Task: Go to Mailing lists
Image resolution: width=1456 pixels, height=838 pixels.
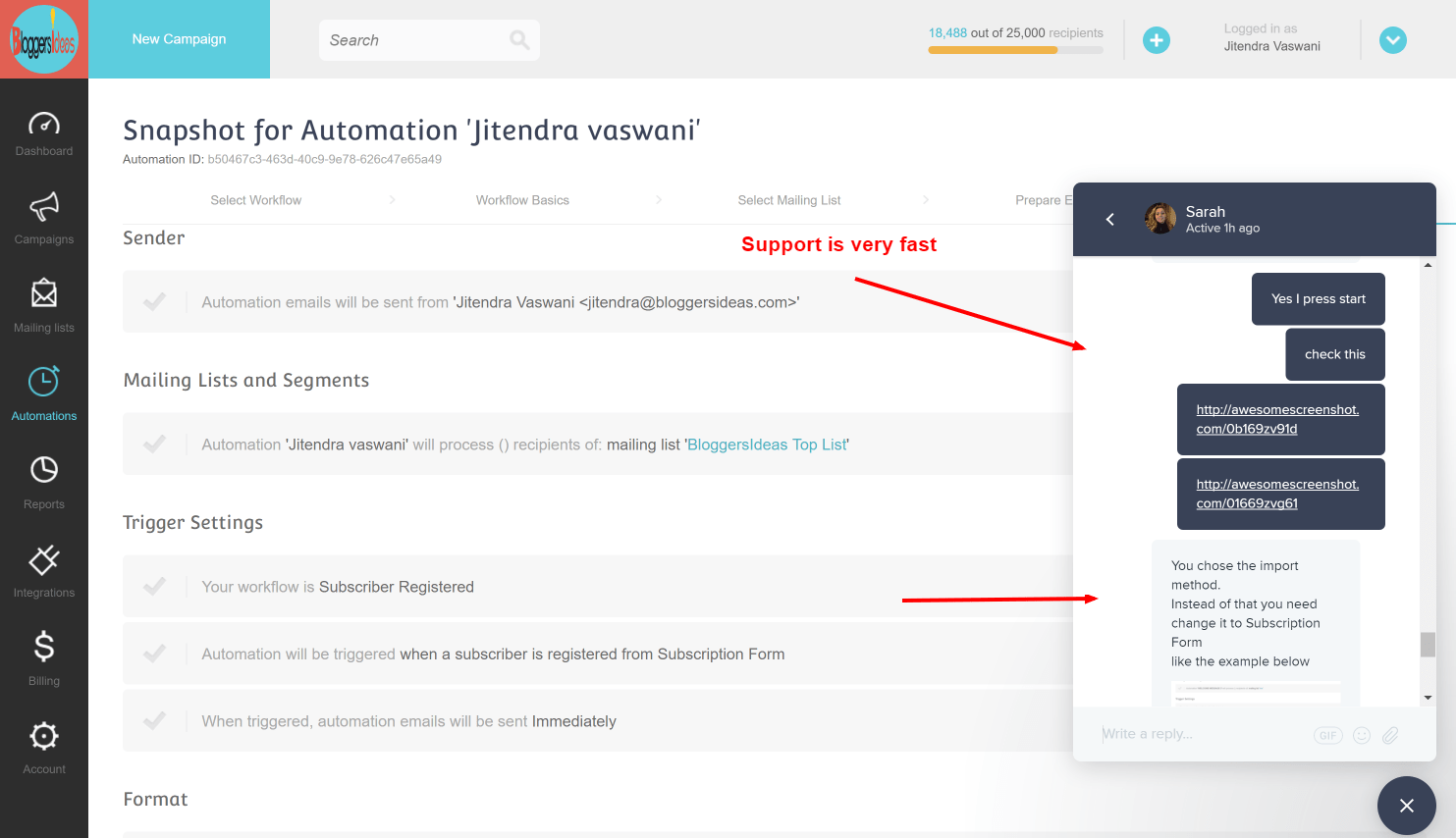Action: pyautogui.click(x=44, y=307)
